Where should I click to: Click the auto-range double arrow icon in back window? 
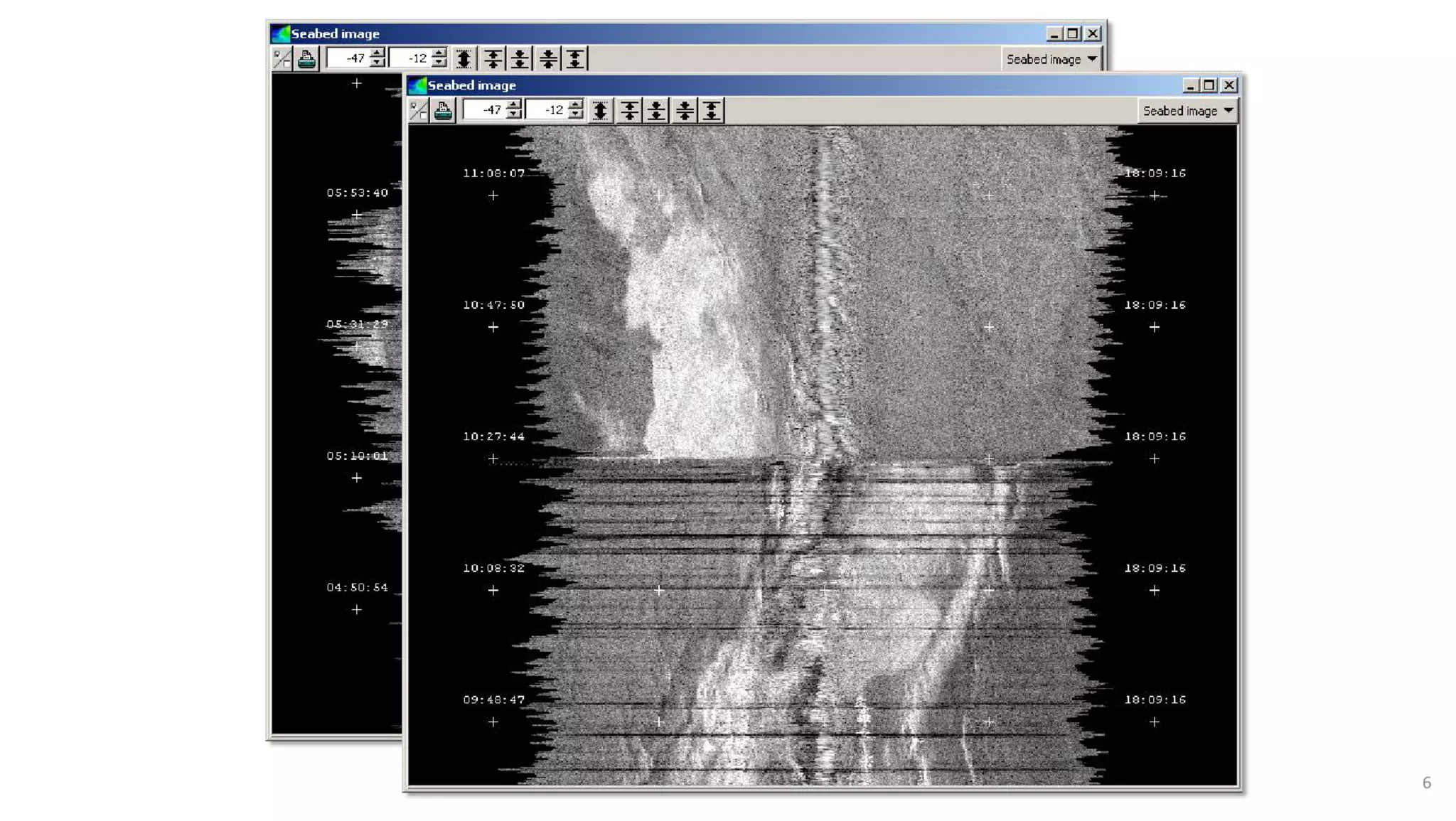coord(464,59)
